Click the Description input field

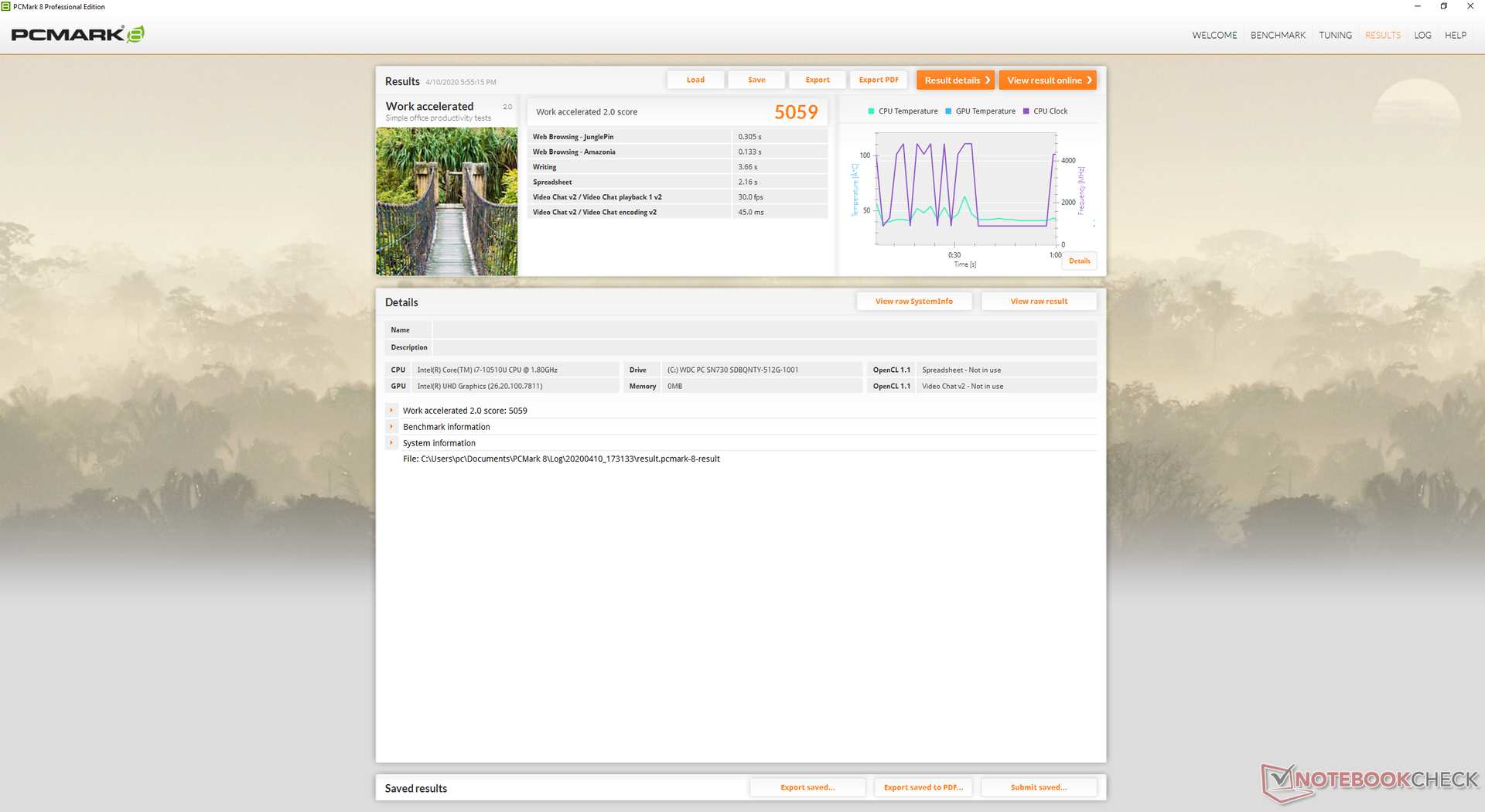point(764,348)
